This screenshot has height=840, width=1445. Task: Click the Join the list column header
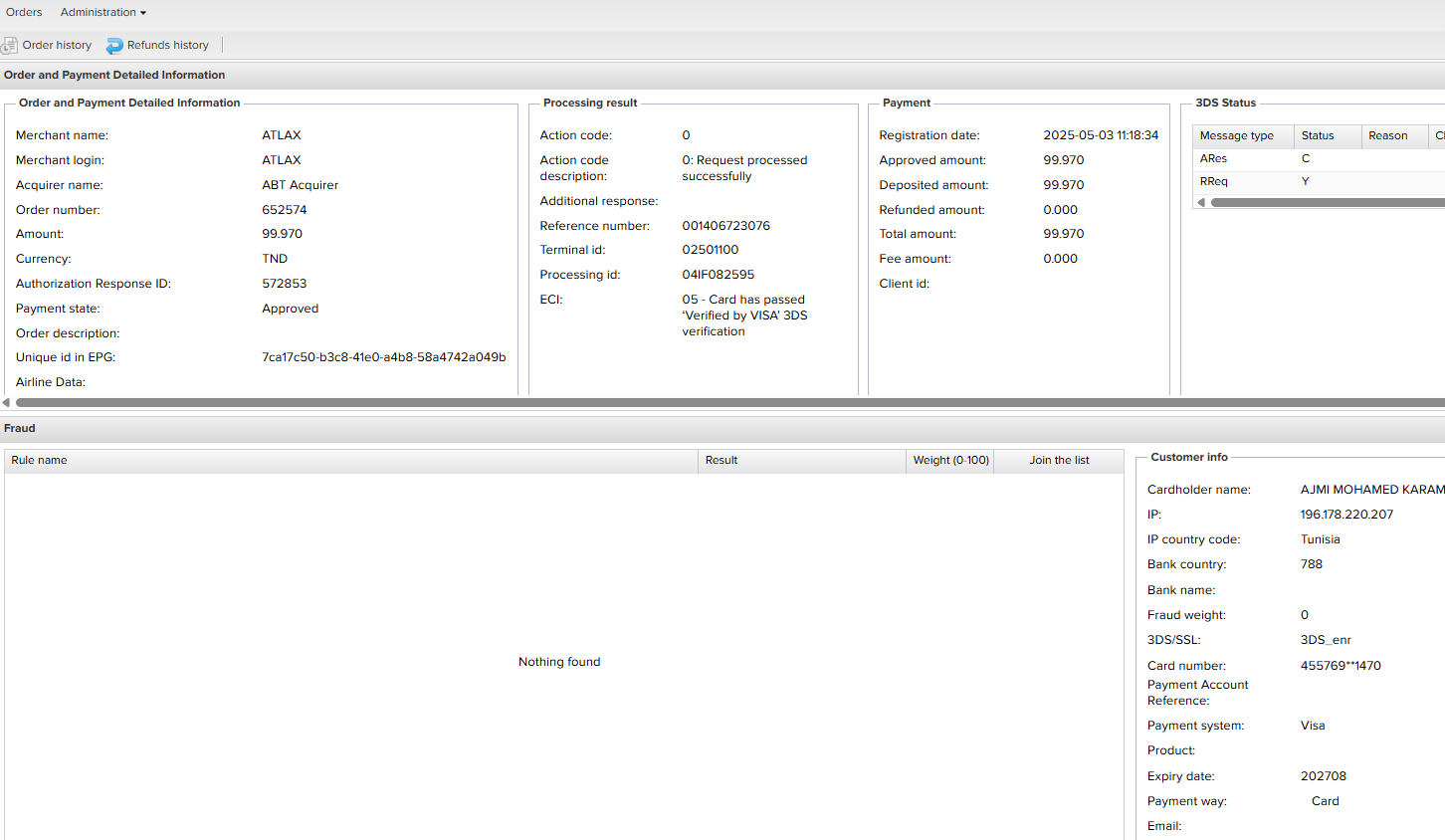tap(1059, 460)
